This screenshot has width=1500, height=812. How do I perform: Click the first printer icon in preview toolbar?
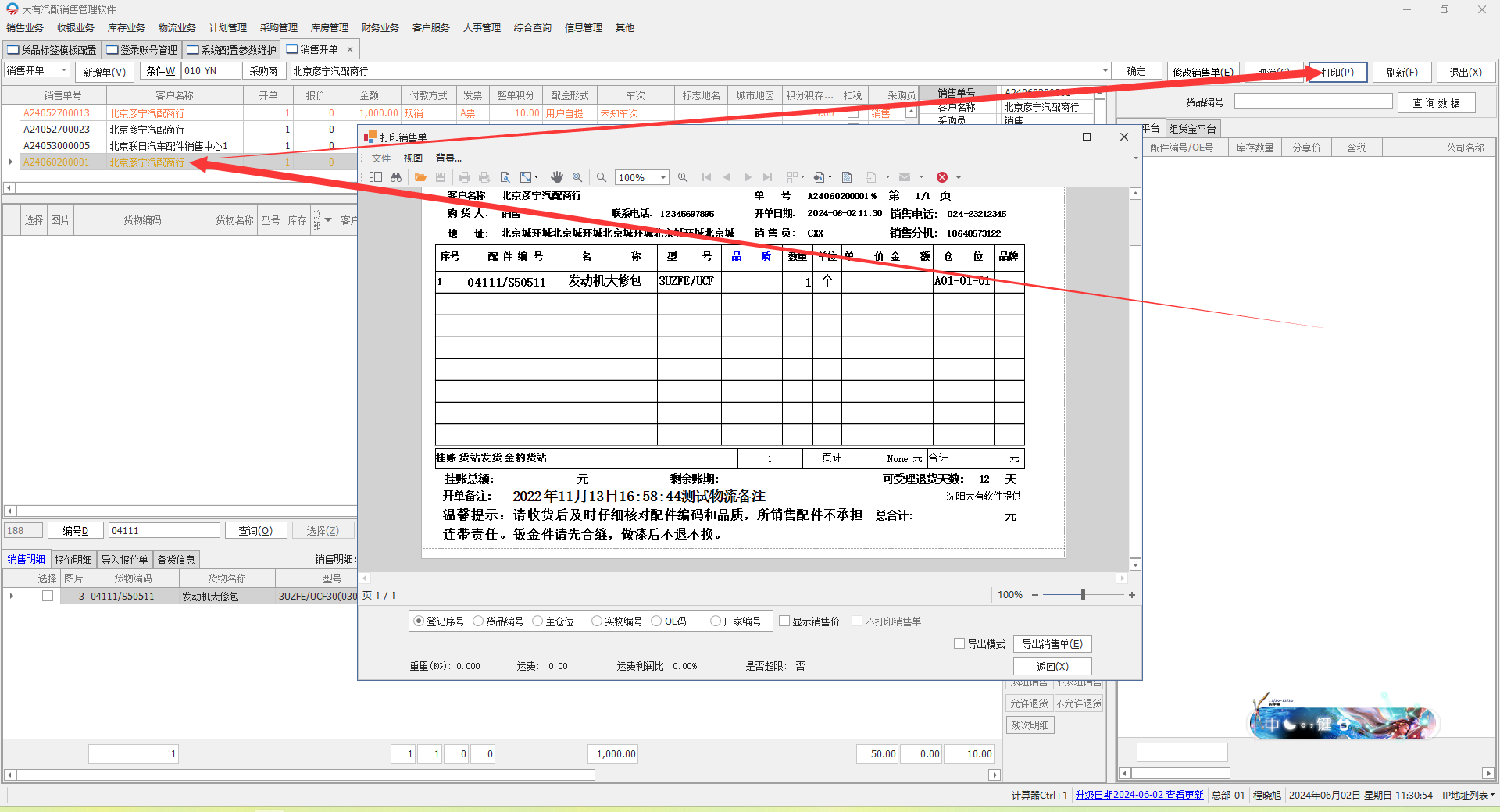pyautogui.click(x=465, y=177)
